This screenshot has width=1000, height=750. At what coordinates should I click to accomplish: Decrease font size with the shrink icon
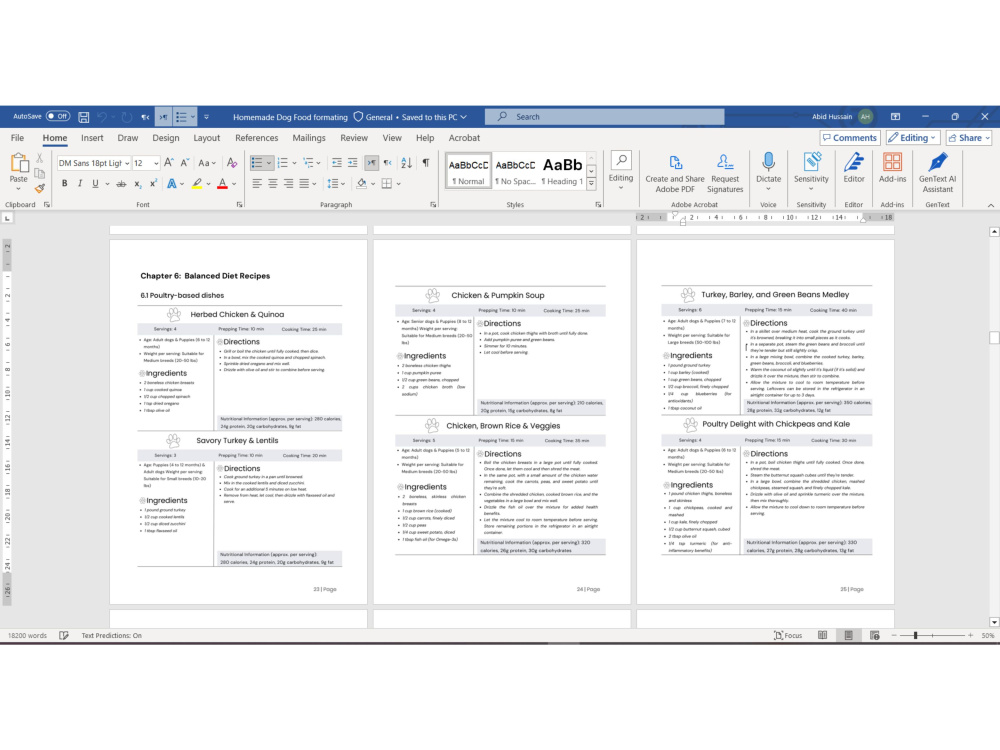click(184, 163)
